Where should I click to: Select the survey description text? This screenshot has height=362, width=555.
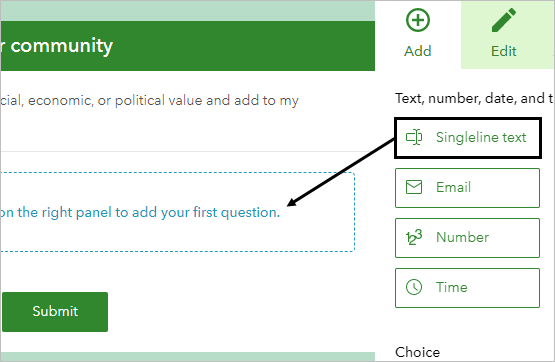(149, 100)
